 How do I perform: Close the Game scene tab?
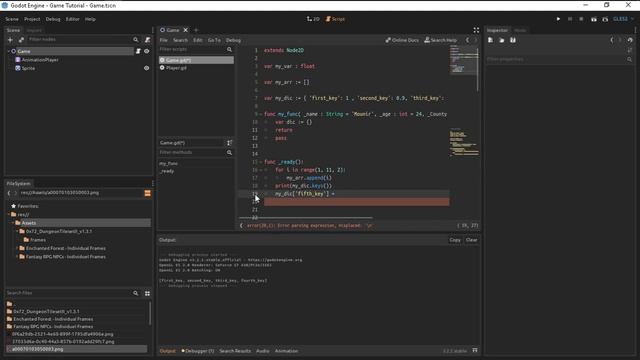185,30
